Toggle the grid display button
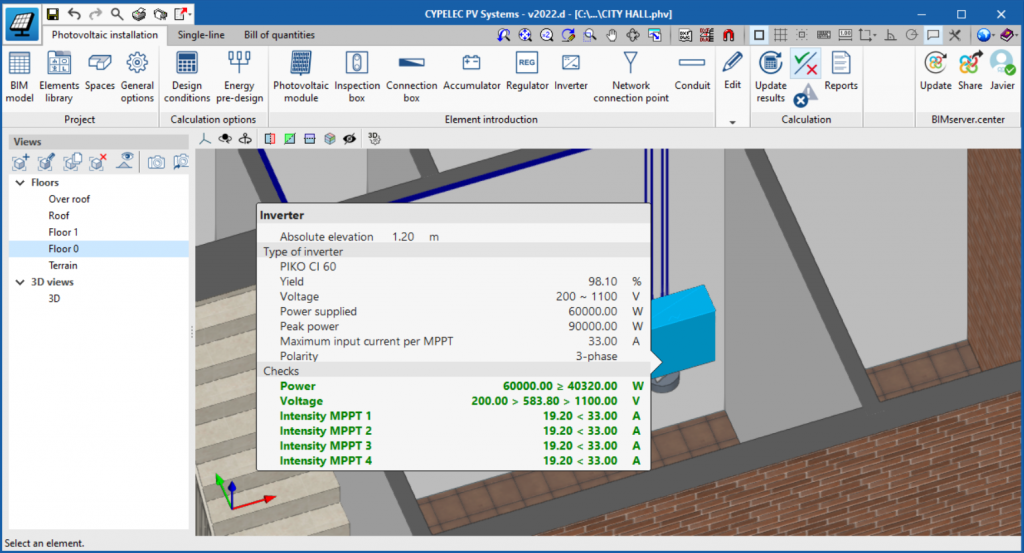1024x553 pixels. tap(780, 35)
